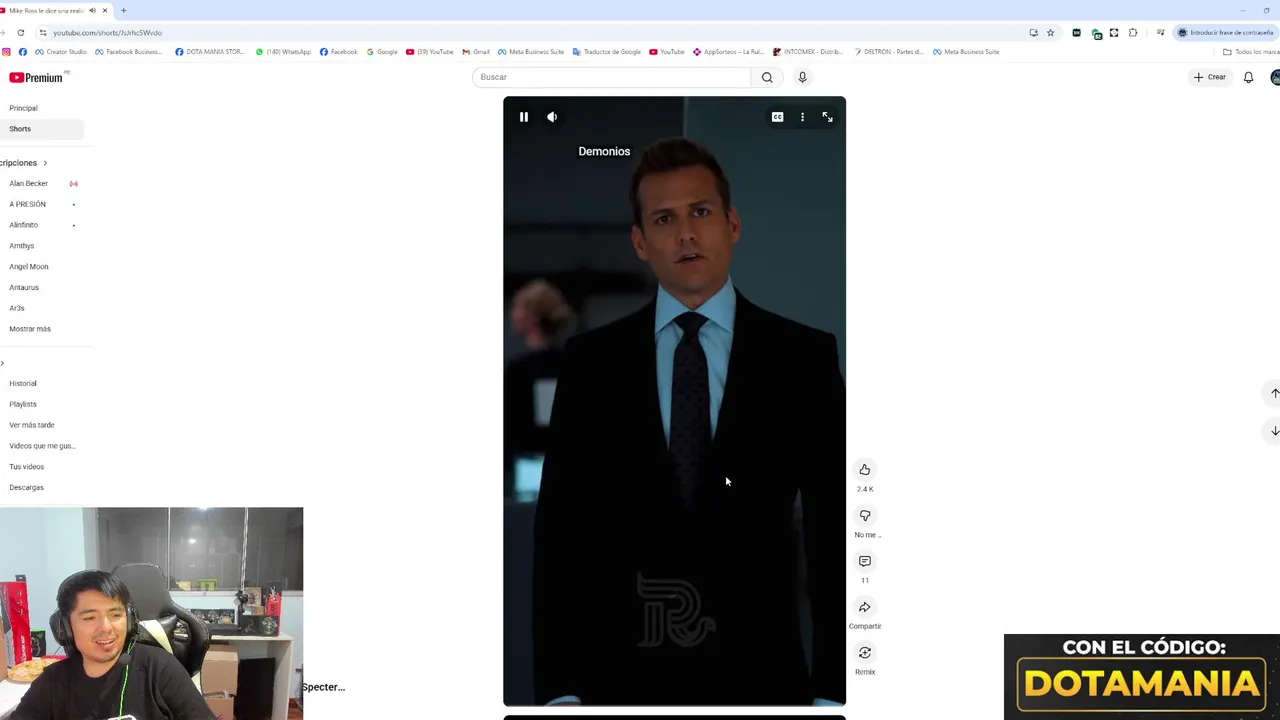Open the comments on the Short
The height and width of the screenshot is (720, 1280).
click(865, 561)
